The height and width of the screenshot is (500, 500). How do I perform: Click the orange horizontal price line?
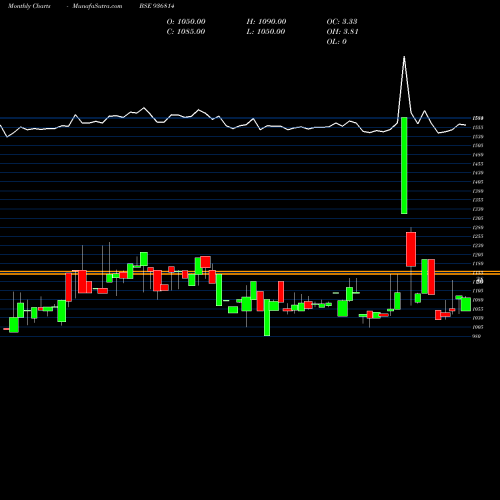[x=250, y=273]
